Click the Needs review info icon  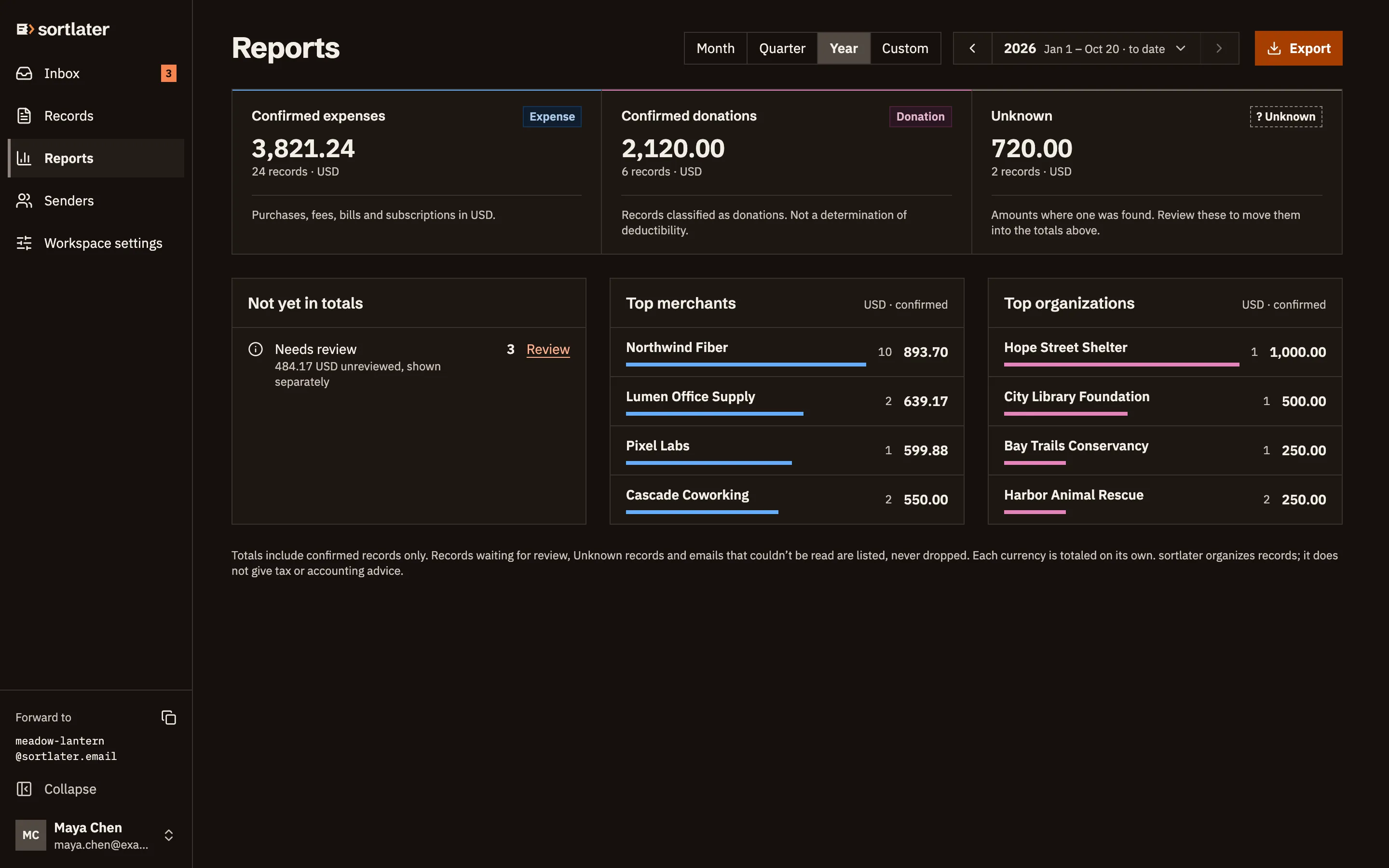(x=256, y=349)
